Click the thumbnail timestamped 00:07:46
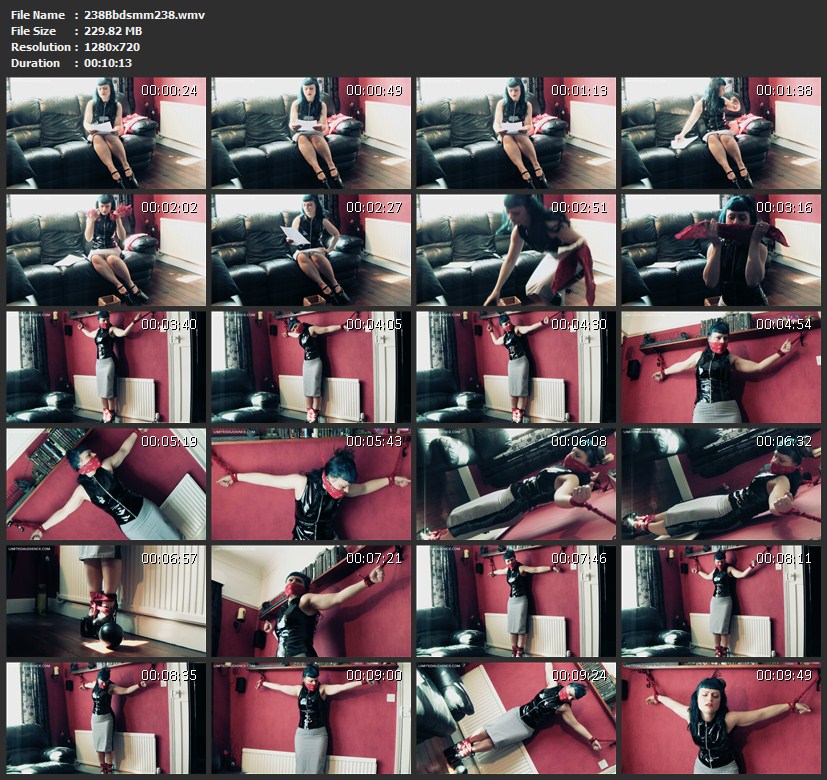 tap(516, 601)
